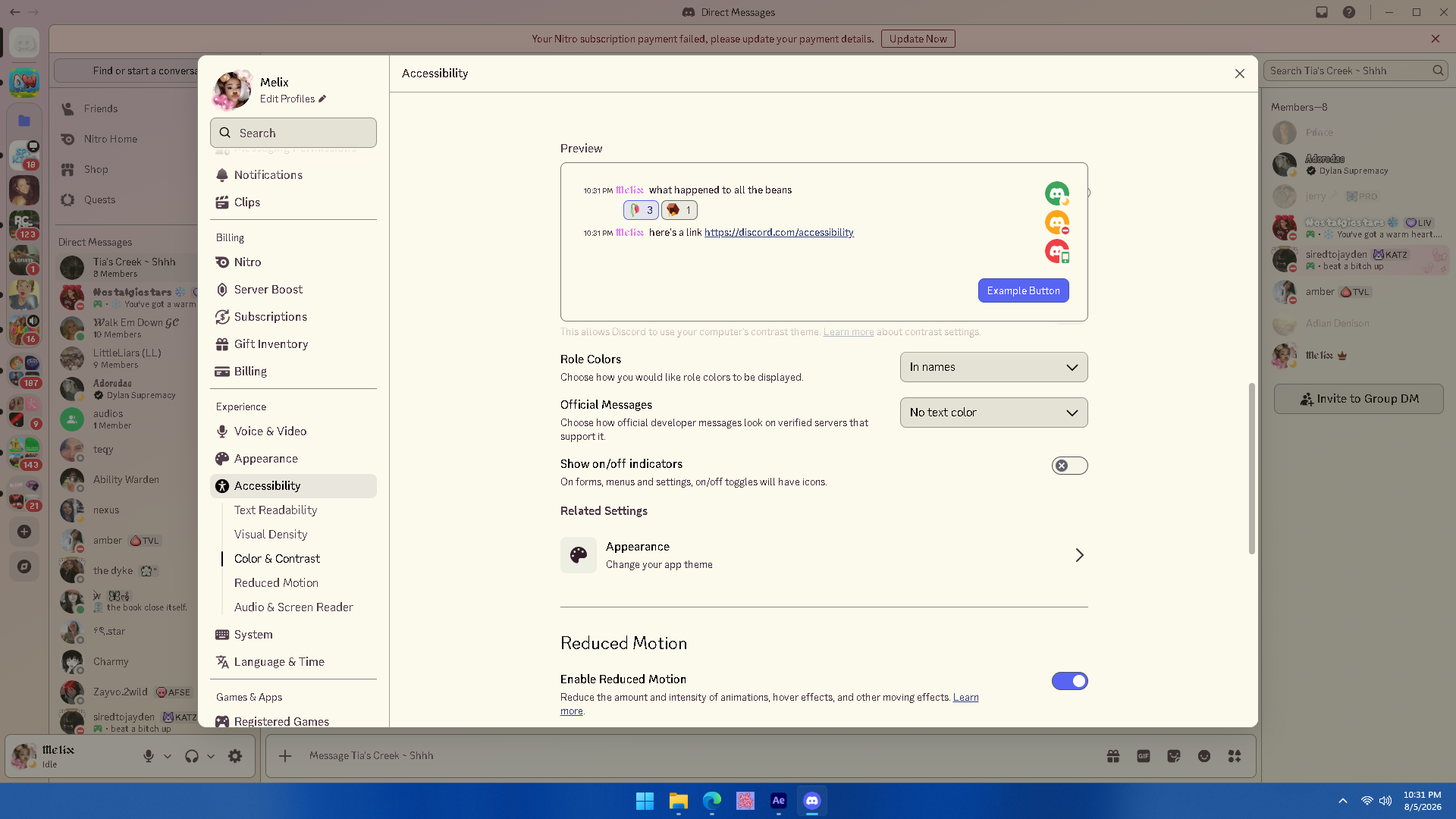Click Edit Profiles pencil link

pyautogui.click(x=293, y=99)
